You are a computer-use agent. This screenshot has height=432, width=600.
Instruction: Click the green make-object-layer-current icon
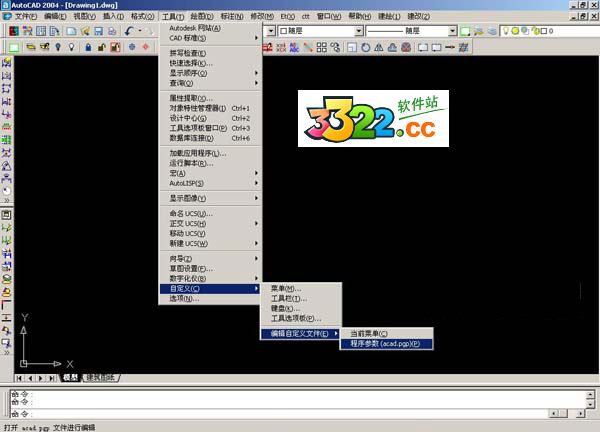[465, 31]
